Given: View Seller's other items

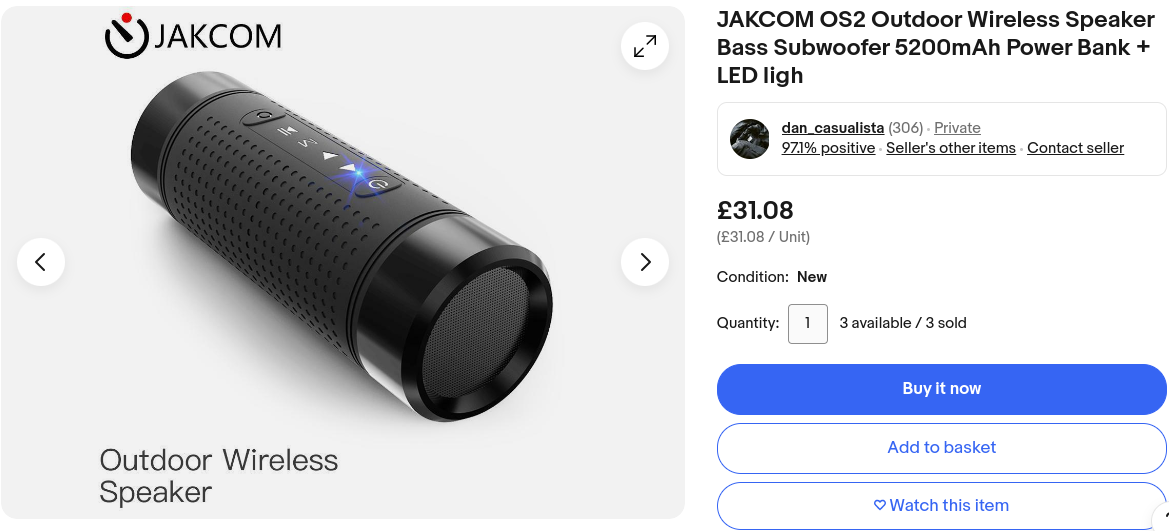Looking at the screenshot, I should point(951,148).
